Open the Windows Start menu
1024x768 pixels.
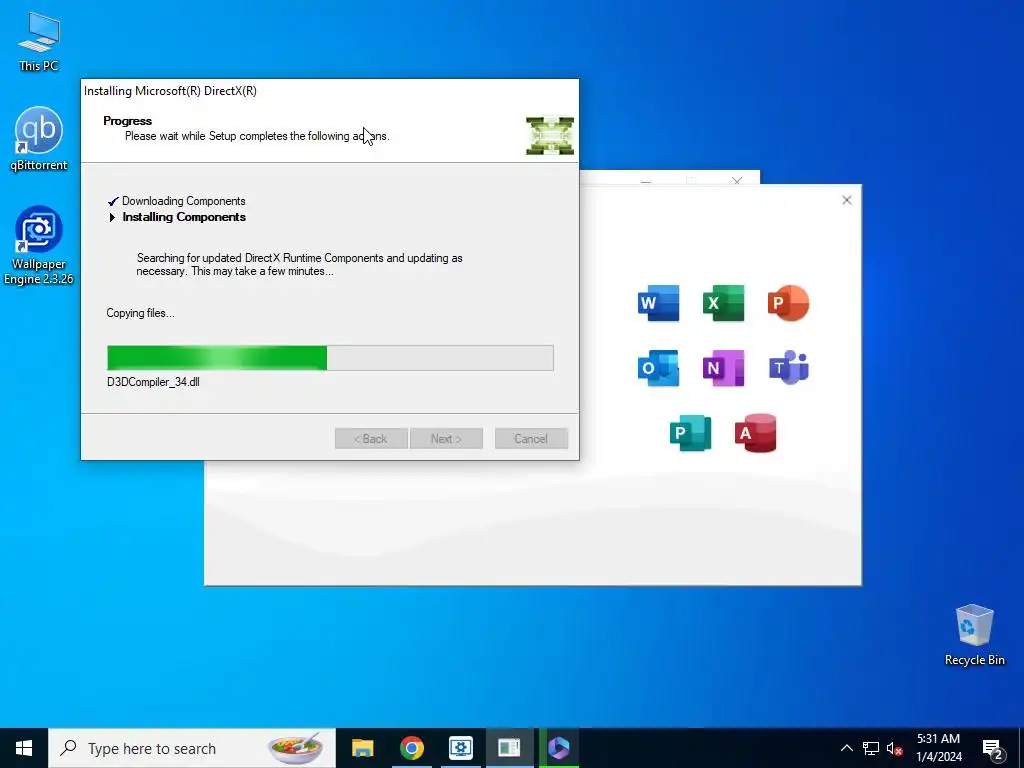24,748
